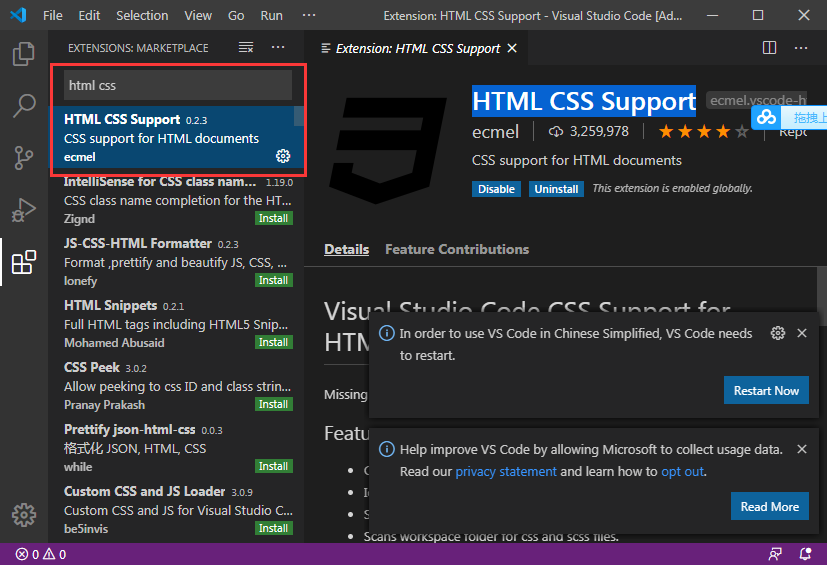The image size is (827, 565).
Task: Open the File menu
Action: tap(53, 15)
